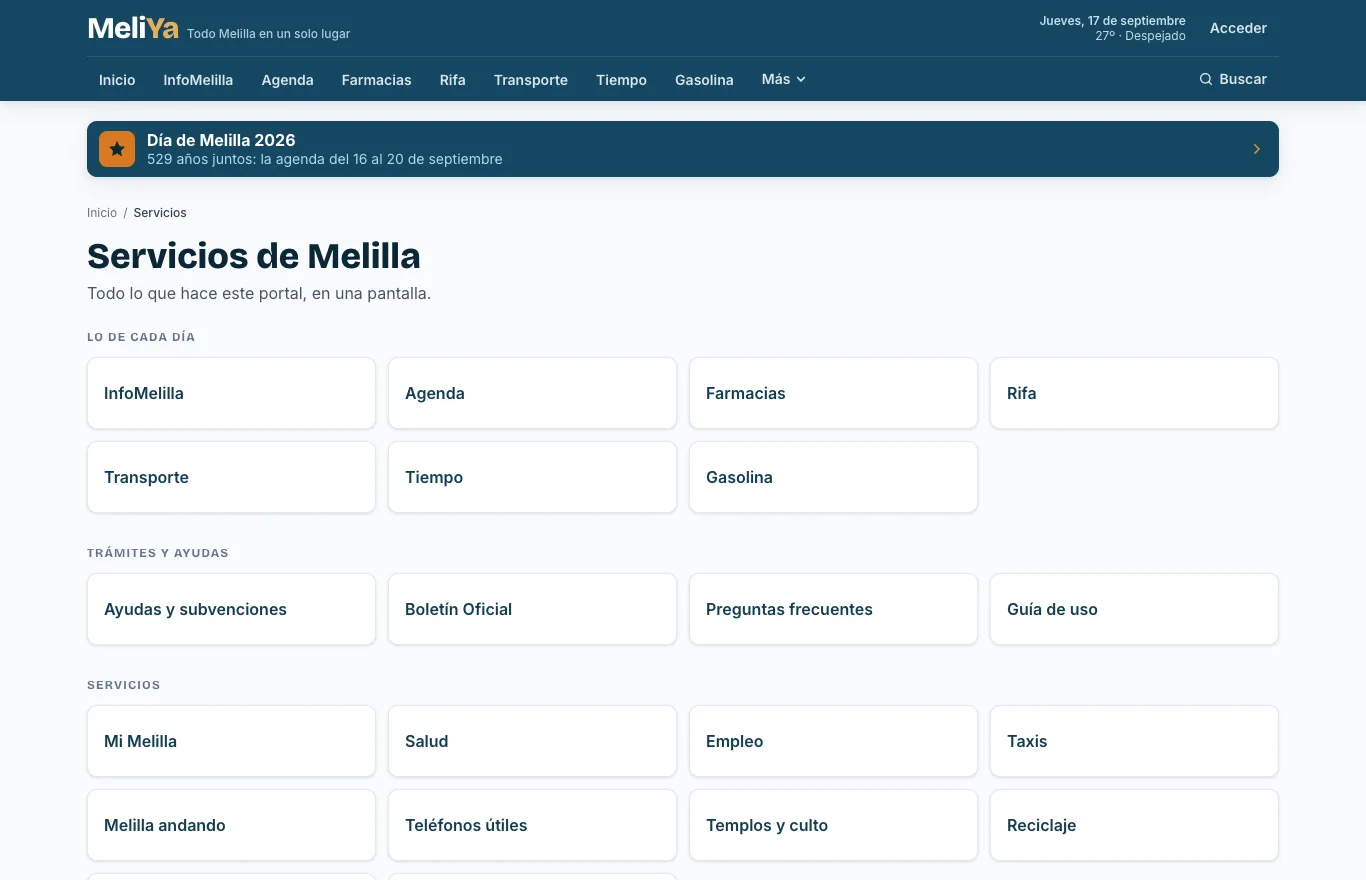Expand the Más dropdown menu
1366x880 pixels.
point(783,79)
